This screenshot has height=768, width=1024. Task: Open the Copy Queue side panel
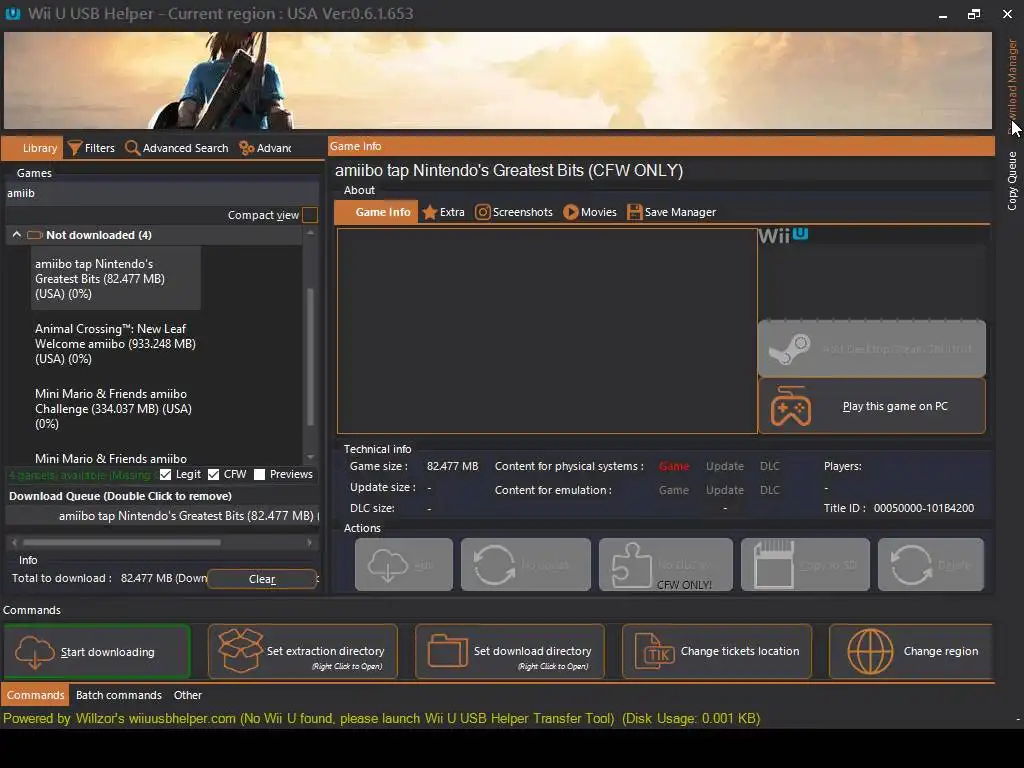[1012, 181]
